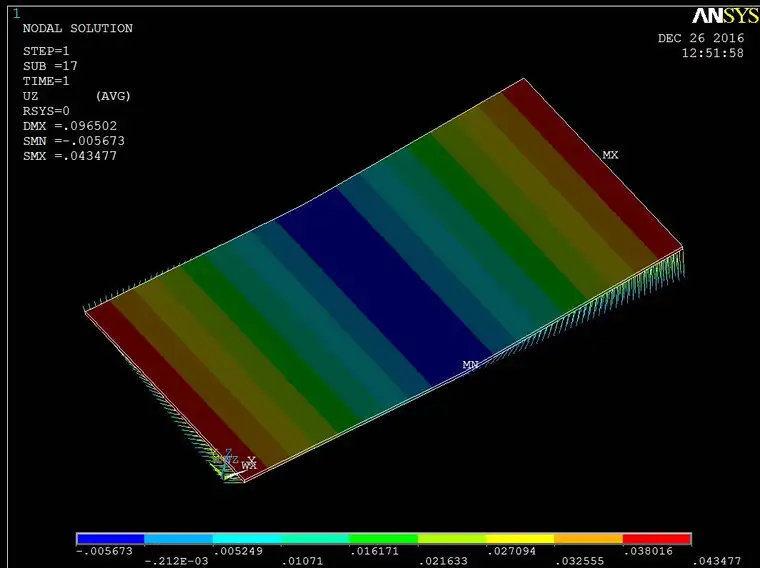
Task: Click legend value .01071
Action: coord(302,561)
